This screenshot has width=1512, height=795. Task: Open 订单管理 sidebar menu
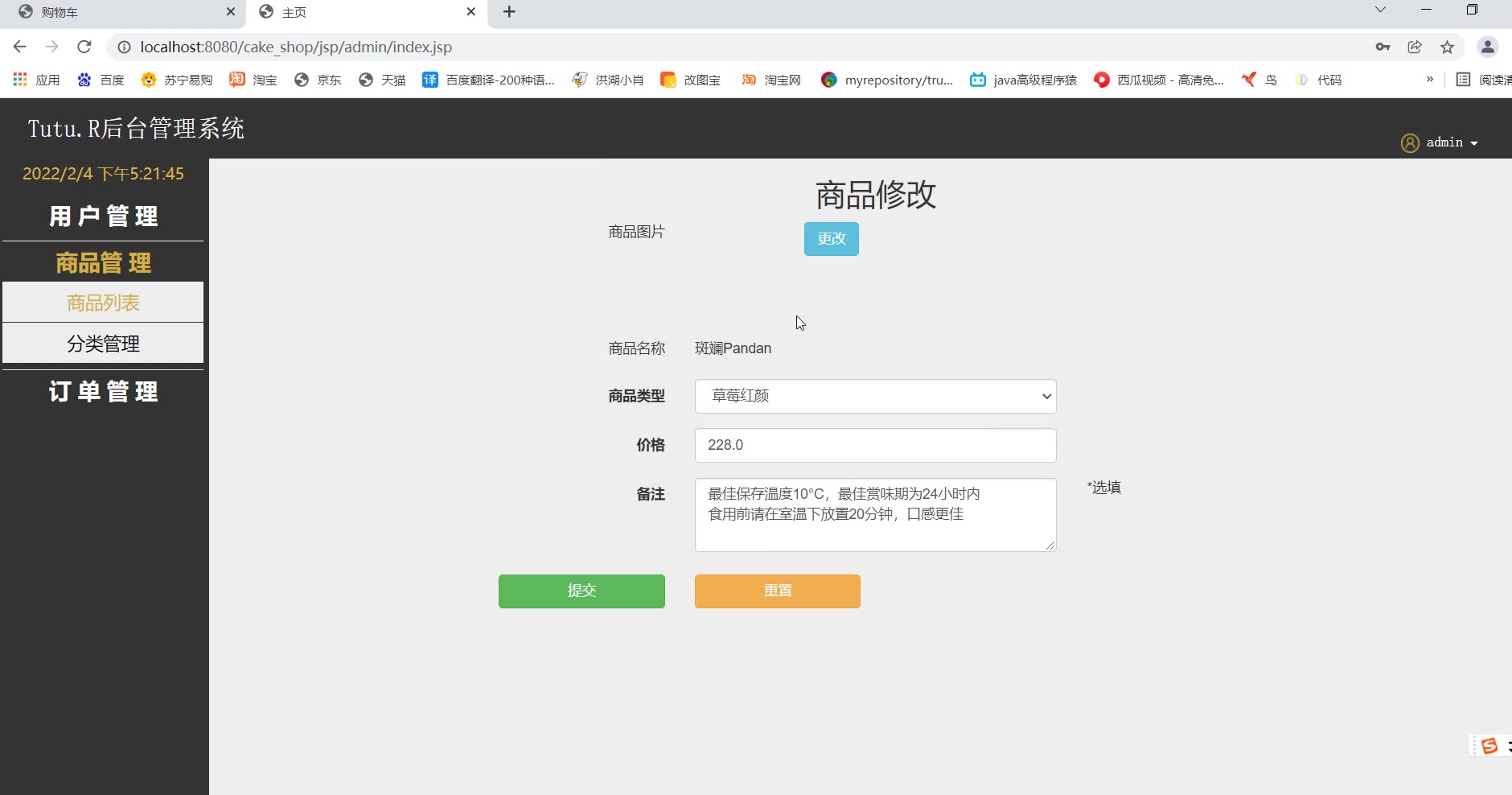click(103, 391)
